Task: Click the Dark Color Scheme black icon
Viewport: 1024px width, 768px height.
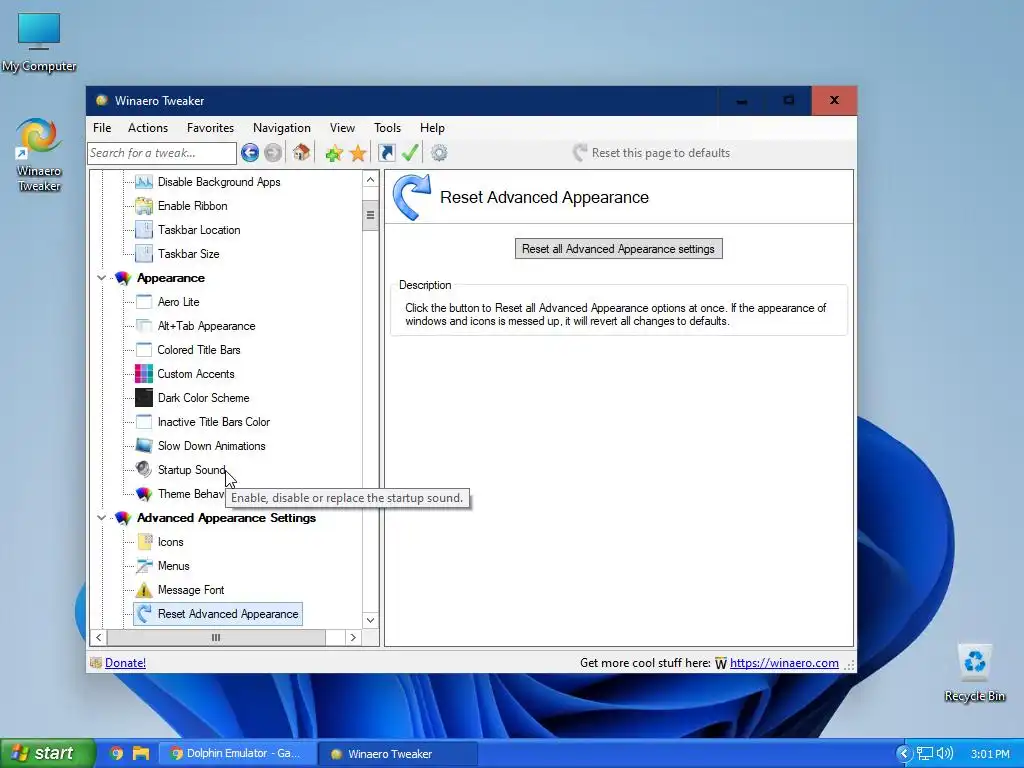Action: click(144, 398)
